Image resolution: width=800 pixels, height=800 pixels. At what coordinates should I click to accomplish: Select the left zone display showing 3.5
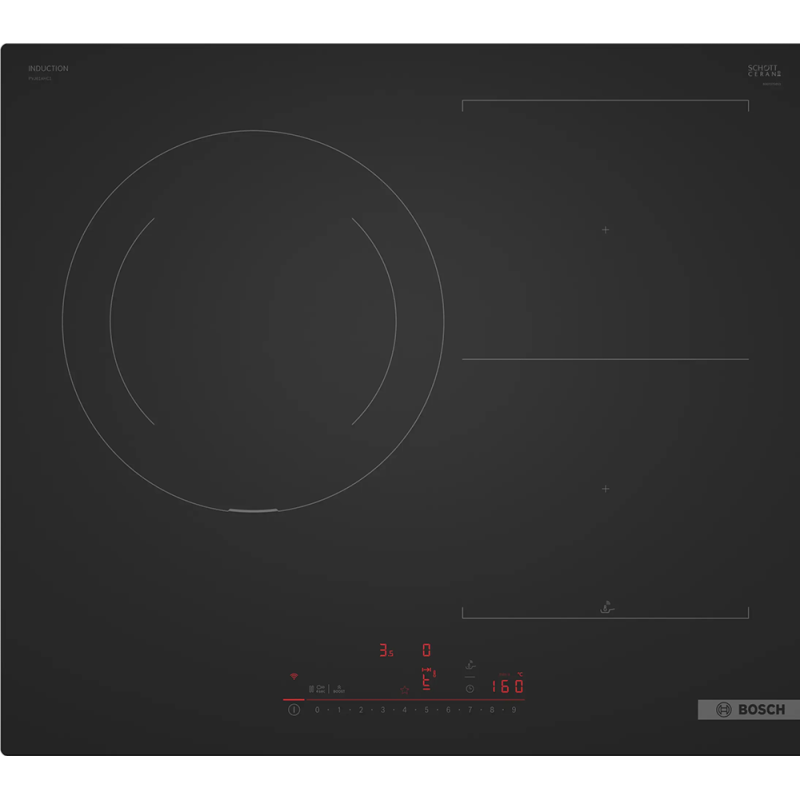386,650
